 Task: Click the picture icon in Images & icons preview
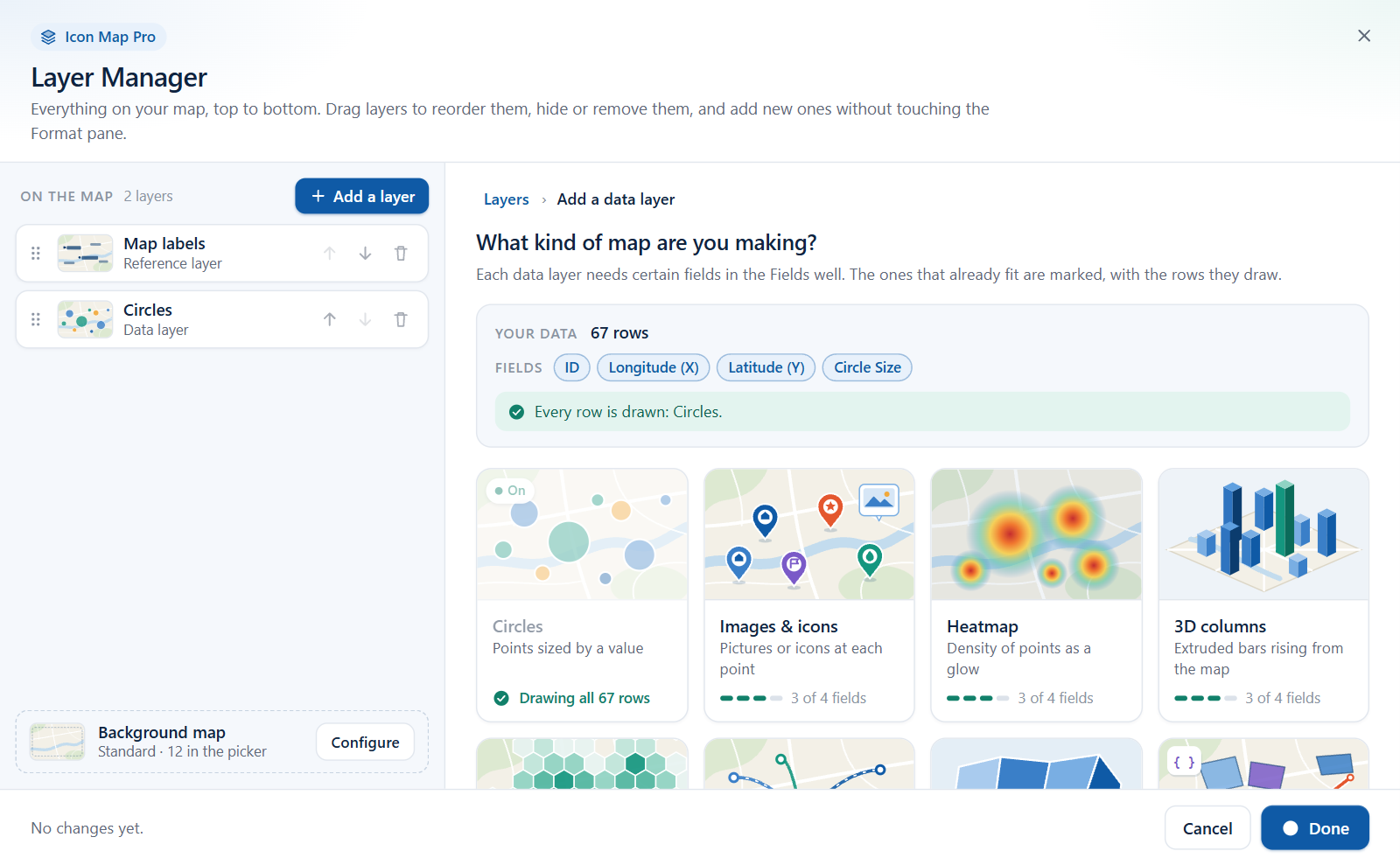point(878,501)
